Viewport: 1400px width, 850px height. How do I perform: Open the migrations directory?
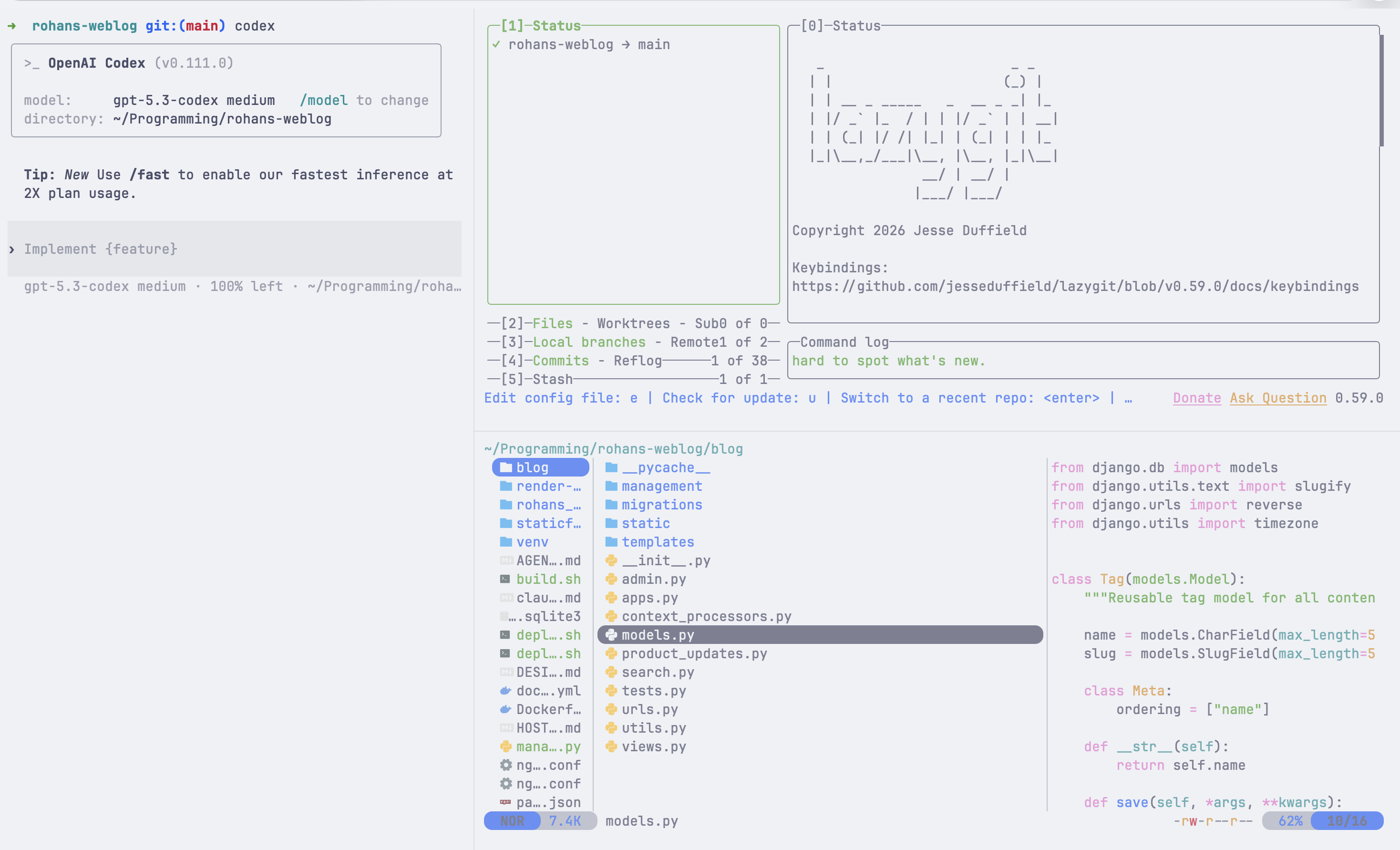(x=661, y=505)
